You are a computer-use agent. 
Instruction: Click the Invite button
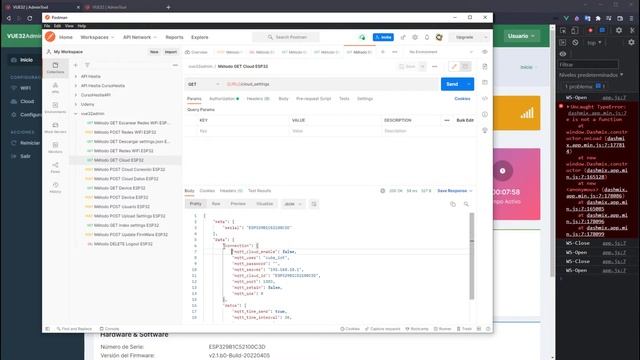pyautogui.click(x=383, y=37)
